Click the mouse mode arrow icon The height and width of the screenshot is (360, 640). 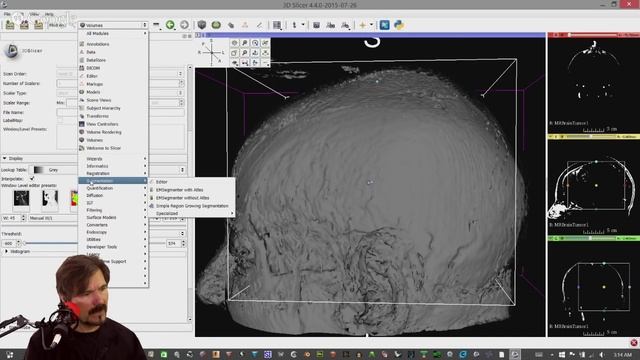294,25
